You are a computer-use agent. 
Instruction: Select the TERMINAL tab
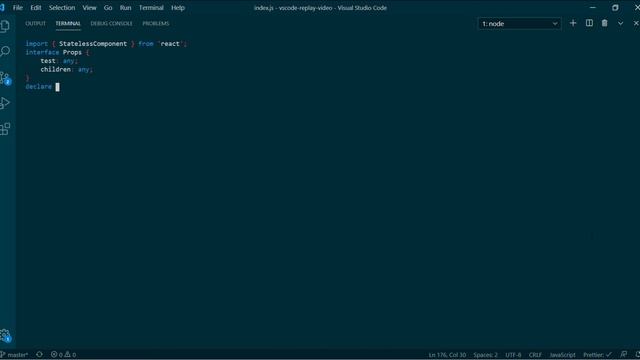click(68, 24)
